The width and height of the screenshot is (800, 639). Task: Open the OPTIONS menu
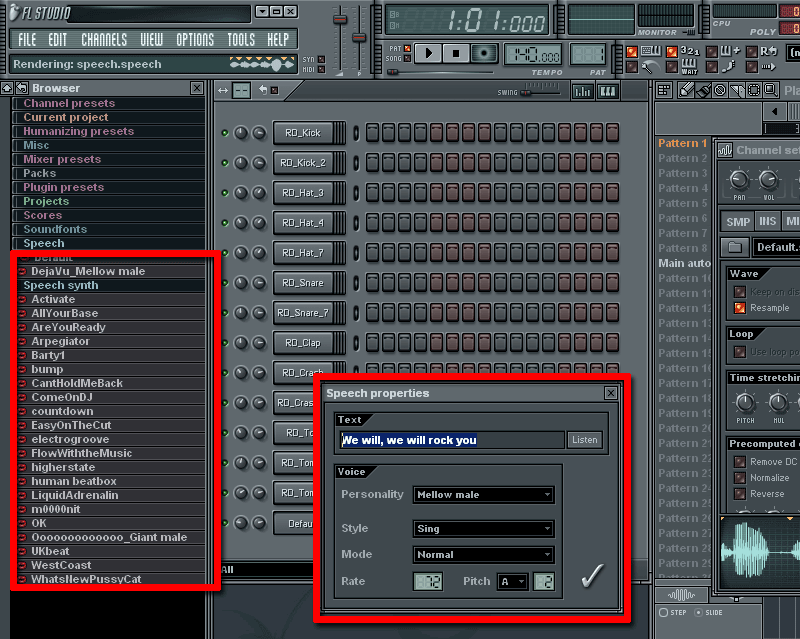click(195, 39)
